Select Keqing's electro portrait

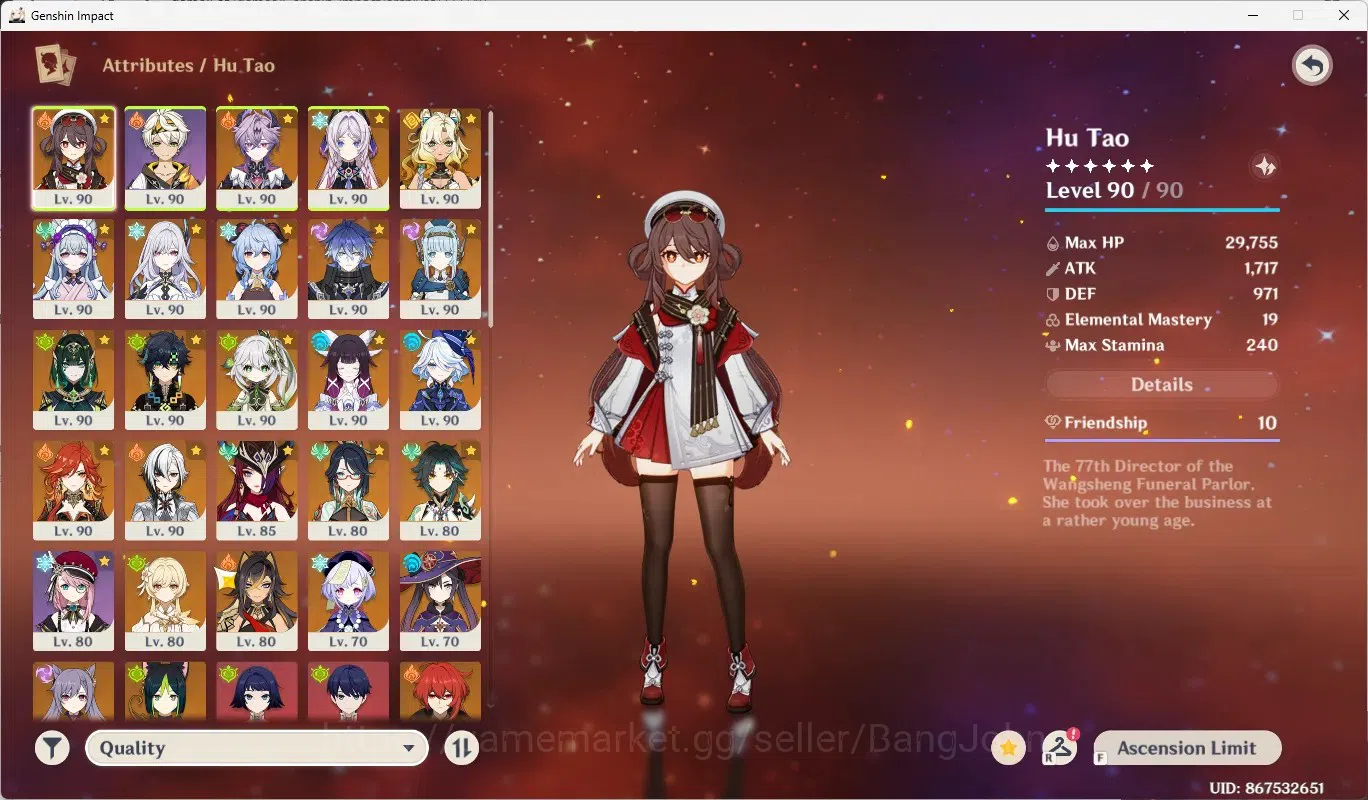73,691
